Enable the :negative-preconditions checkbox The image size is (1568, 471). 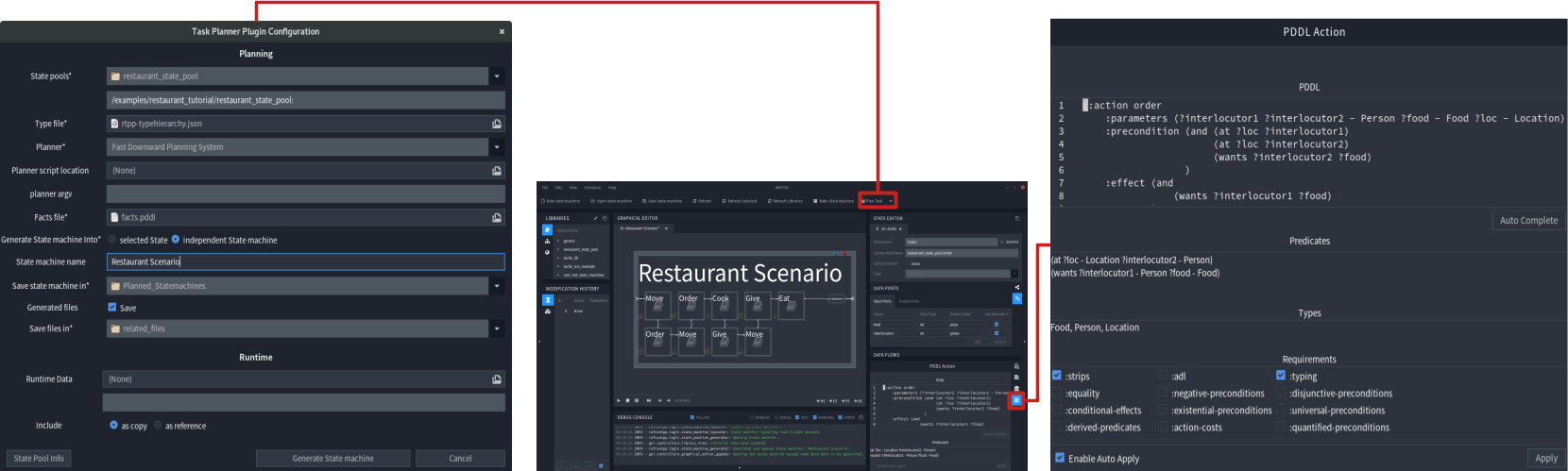(x=1163, y=394)
